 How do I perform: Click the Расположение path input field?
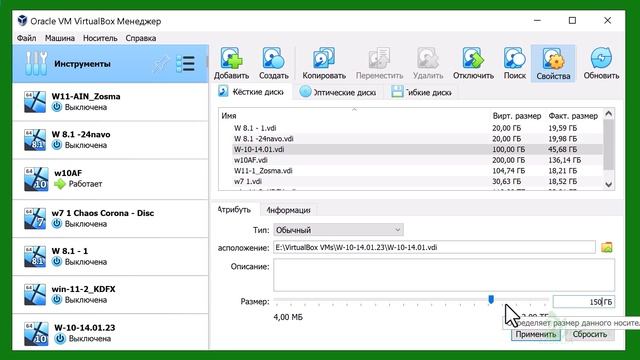point(434,247)
